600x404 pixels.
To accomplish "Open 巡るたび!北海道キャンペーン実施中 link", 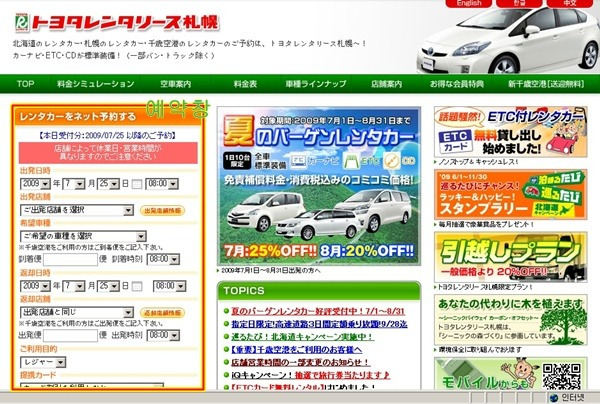I will (x=302, y=337).
